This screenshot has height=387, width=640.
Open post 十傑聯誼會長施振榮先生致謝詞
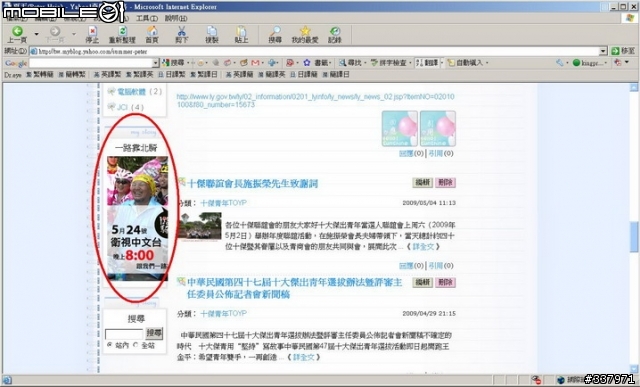pos(253,183)
